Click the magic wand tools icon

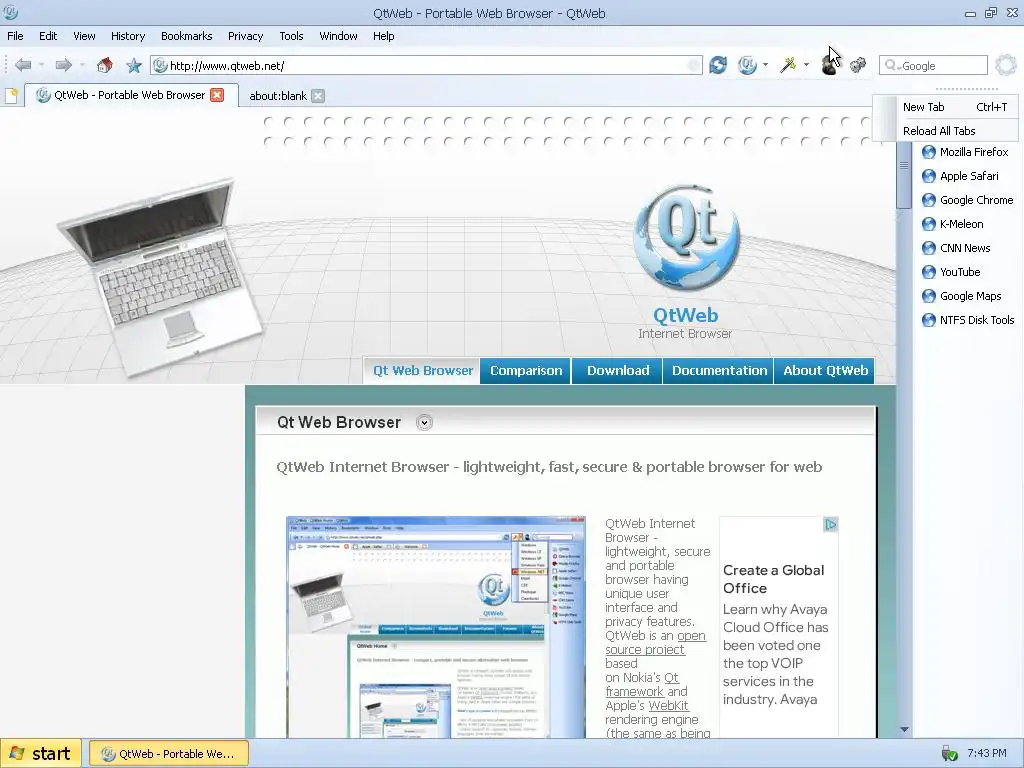(x=788, y=65)
